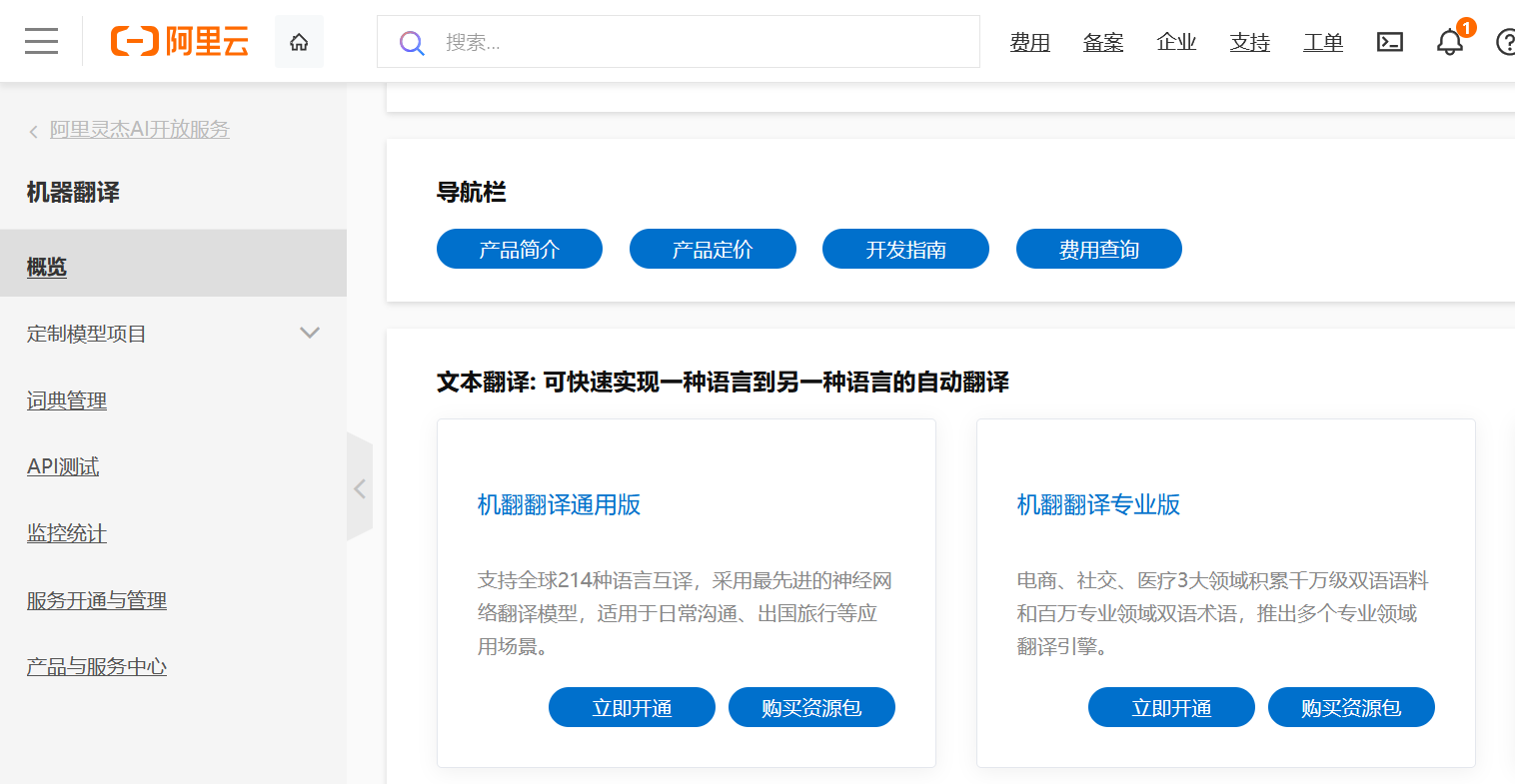This screenshot has width=1515, height=784.
Task: Open the Cloud Shell terminal icon
Action: pos(1389,42)
